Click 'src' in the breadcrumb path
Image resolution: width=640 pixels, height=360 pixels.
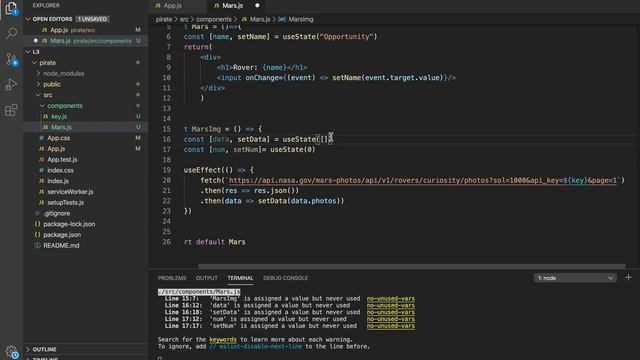[x=184, y=19]
